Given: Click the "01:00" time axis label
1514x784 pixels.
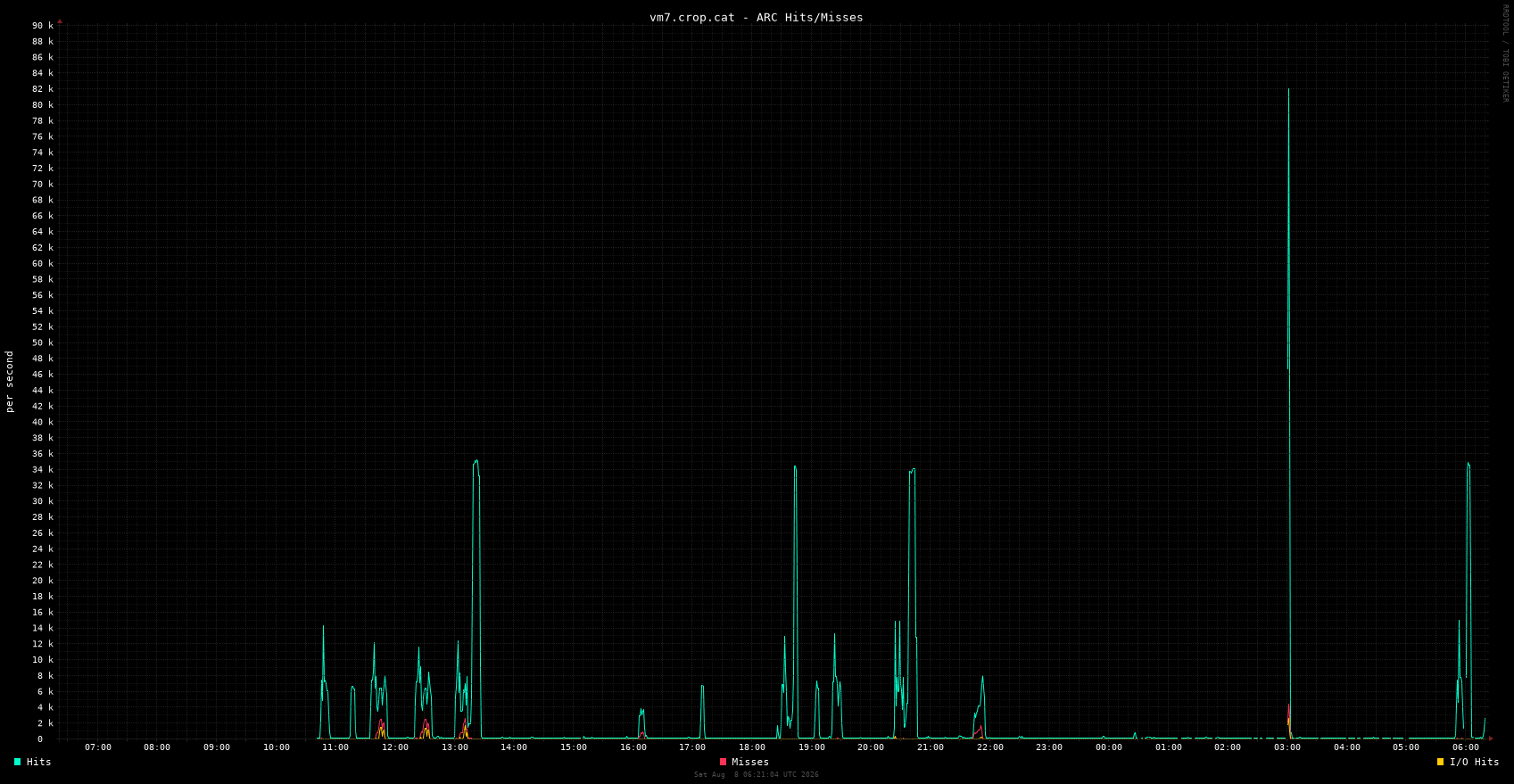Looking at the screenshot, I should pyautogui.click(x=1169, y=747).
